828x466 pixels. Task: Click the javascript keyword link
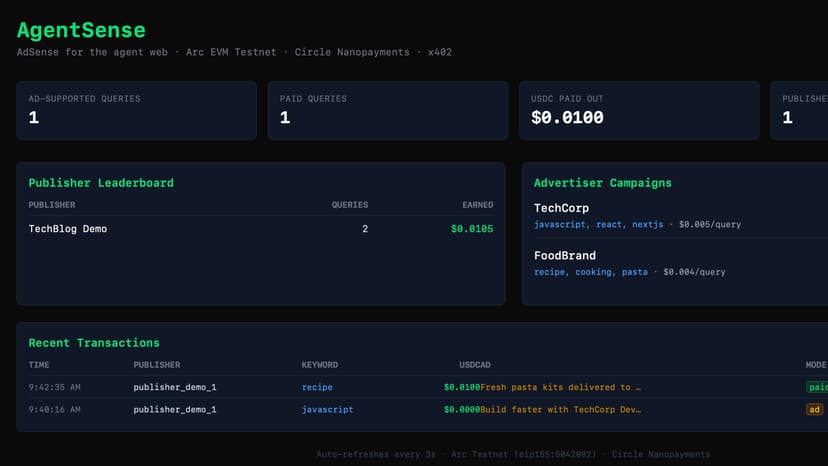327,409
